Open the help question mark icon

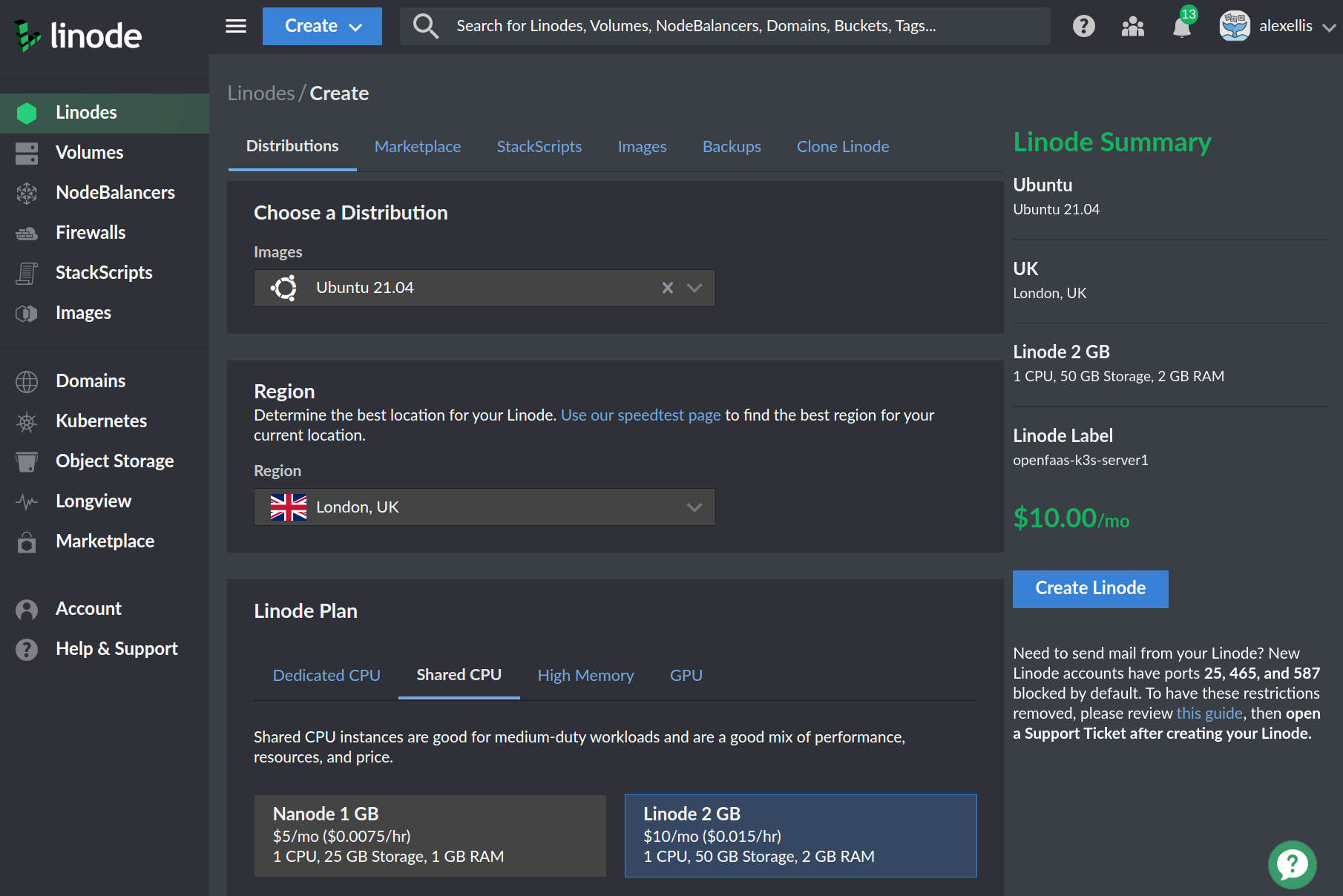(x=1084, y=26)
